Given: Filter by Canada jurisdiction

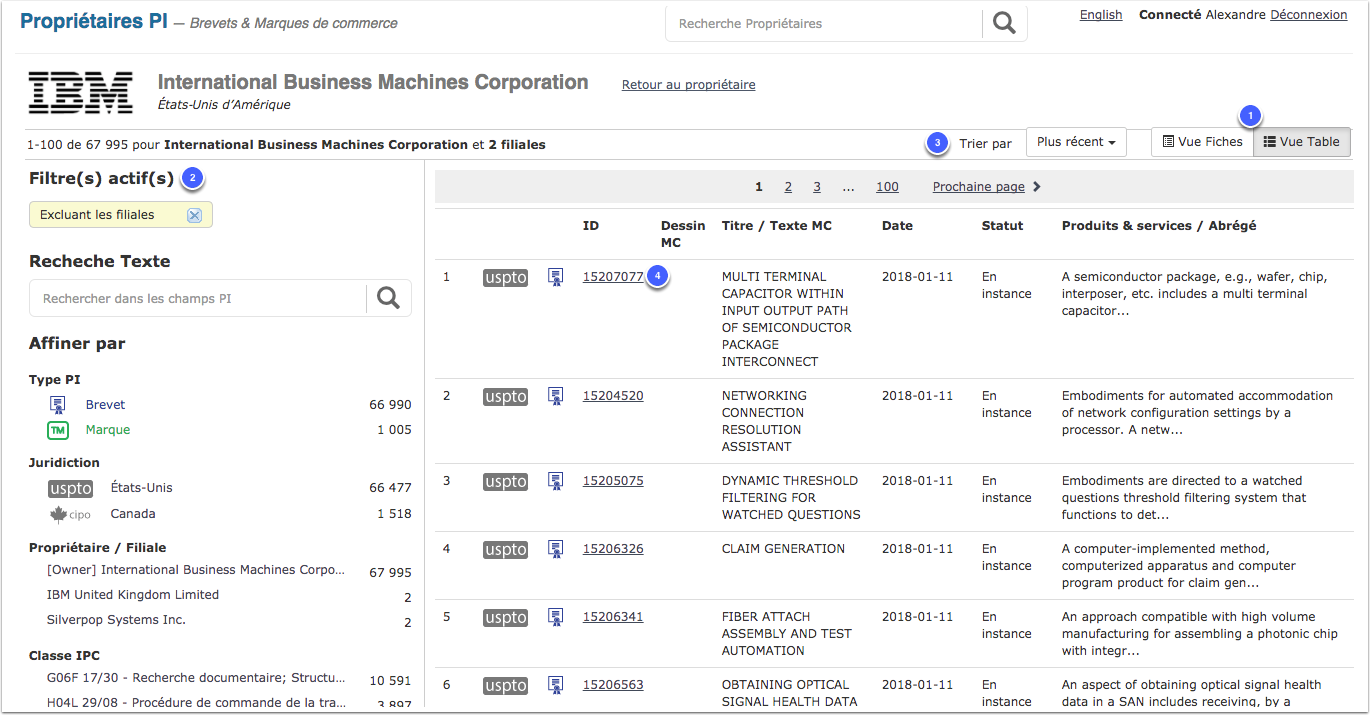Looking at the screenshot, I should point(133,514).
